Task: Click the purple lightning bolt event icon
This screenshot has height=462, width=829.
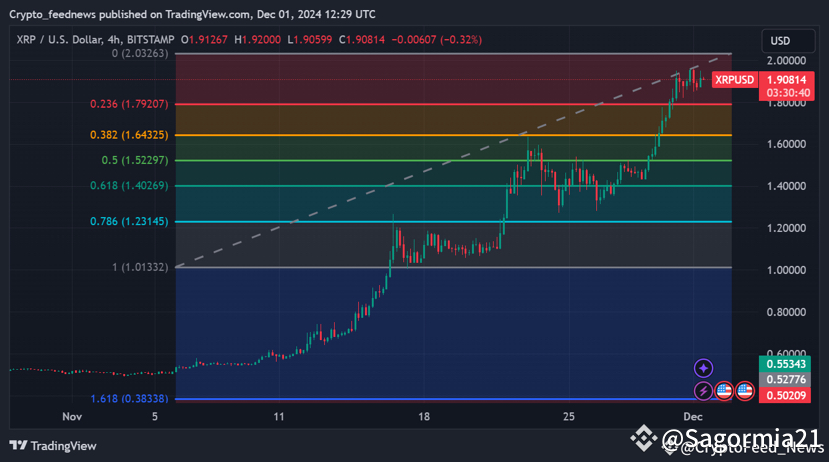Action: (x=703, y=391)
